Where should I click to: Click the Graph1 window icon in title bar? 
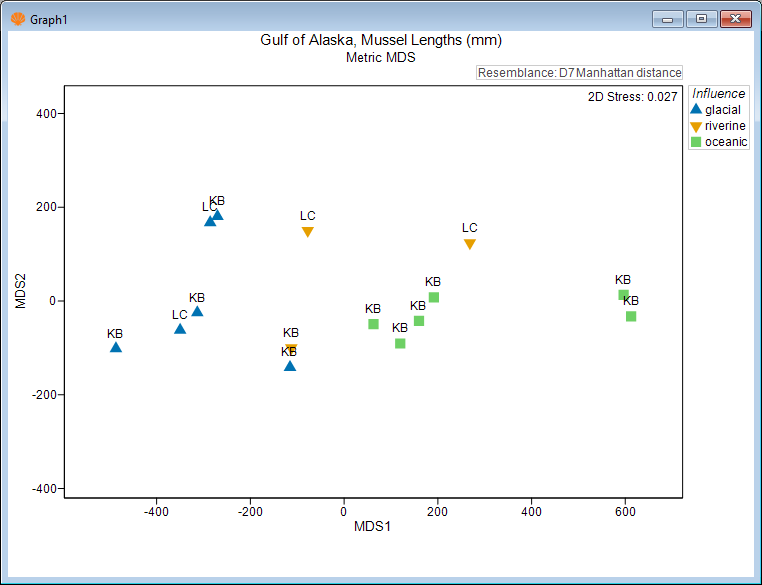click(15, 19)
